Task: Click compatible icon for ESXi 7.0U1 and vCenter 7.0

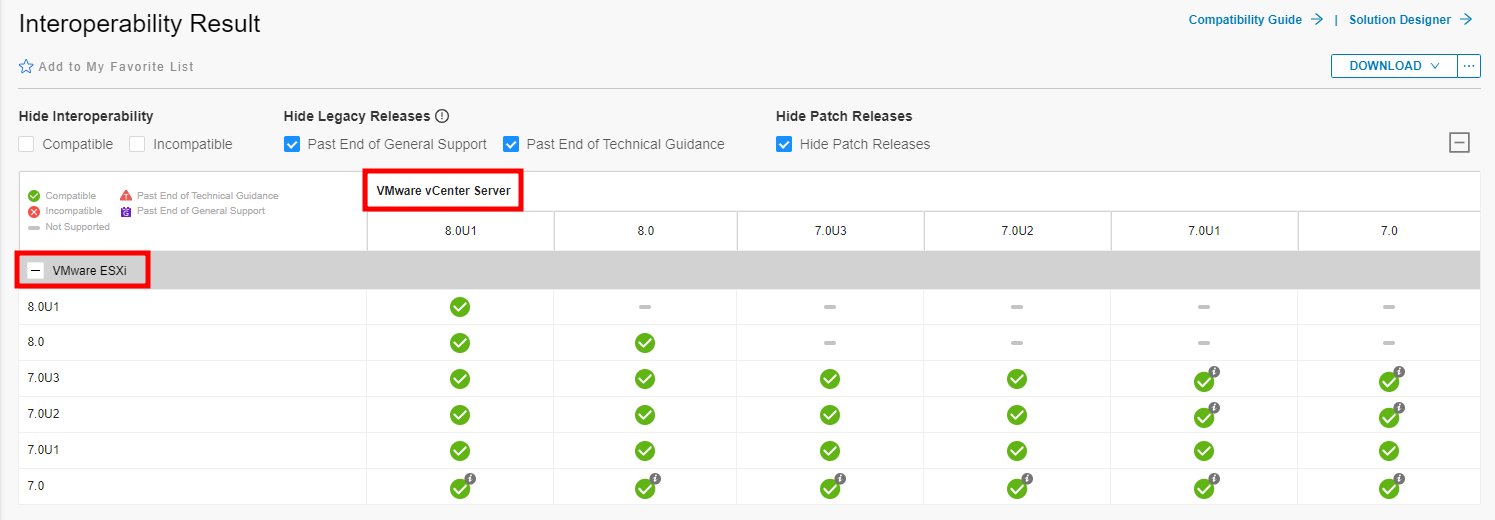Action: click(1389, 451)
